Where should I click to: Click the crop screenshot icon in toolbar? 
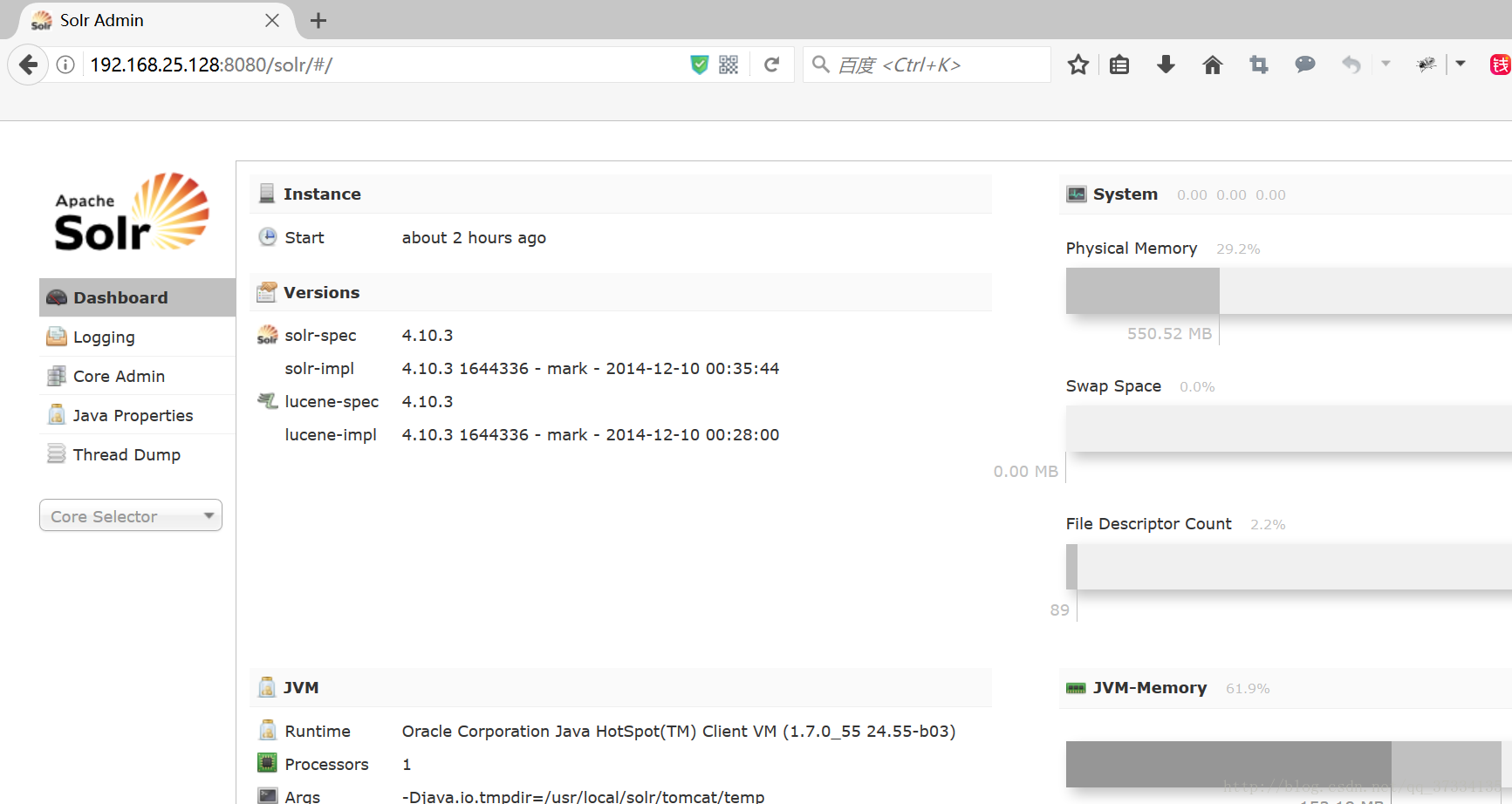pos(1259,65)
